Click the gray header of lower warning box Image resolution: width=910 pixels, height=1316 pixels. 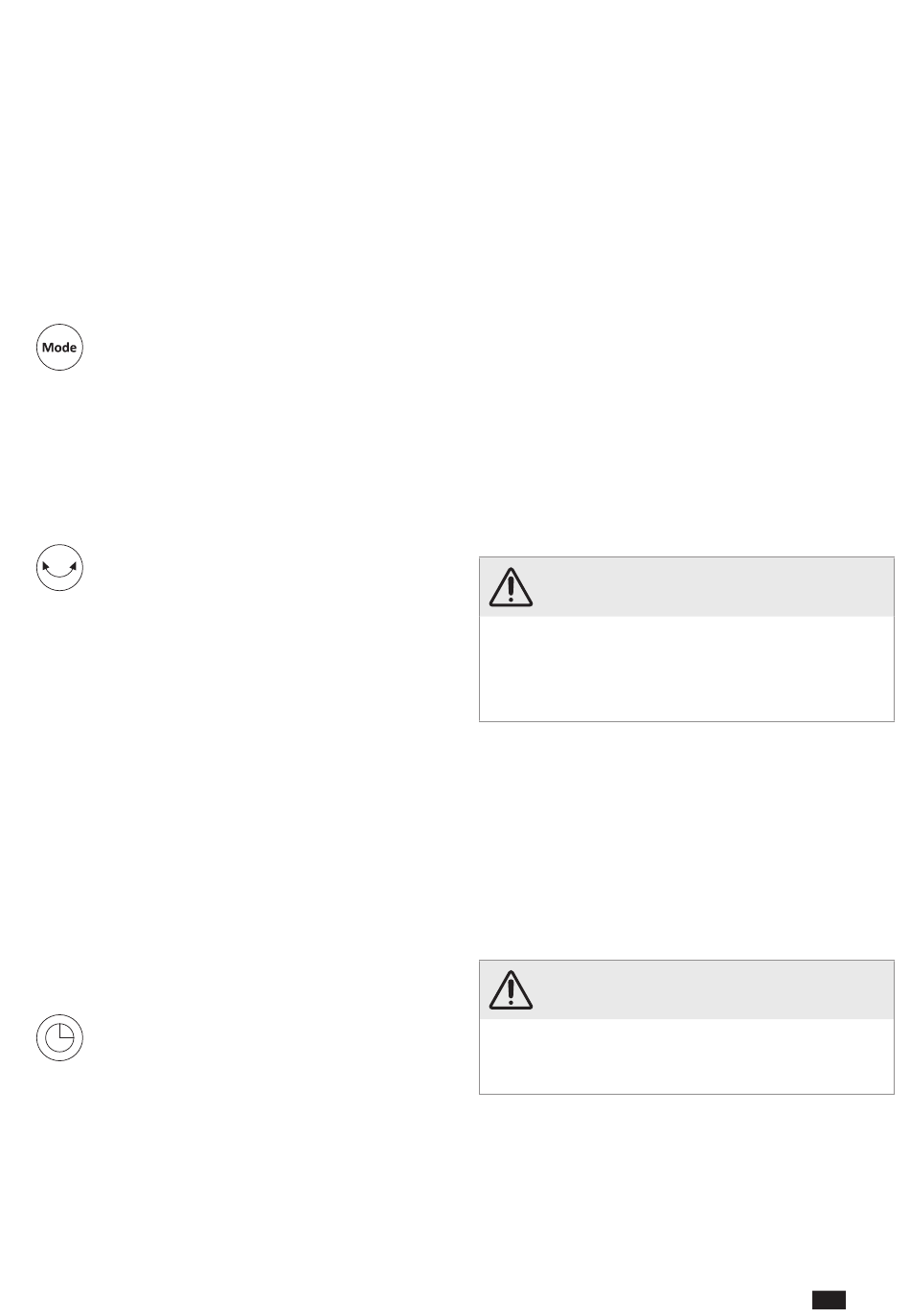(687, 989)
